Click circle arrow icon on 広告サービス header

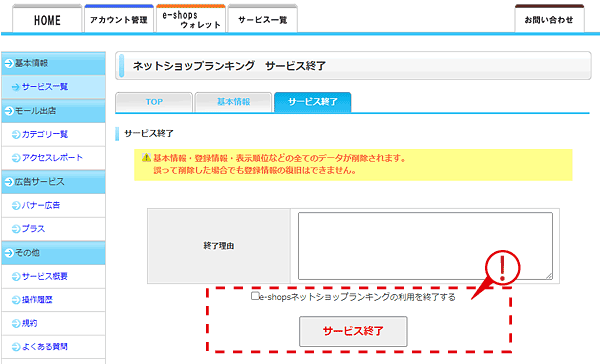click(9, 182)
